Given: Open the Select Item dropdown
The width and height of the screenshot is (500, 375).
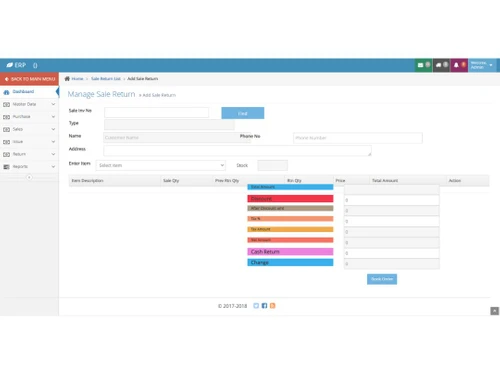Looking at the screenshot, I should (x=161, y=165).
